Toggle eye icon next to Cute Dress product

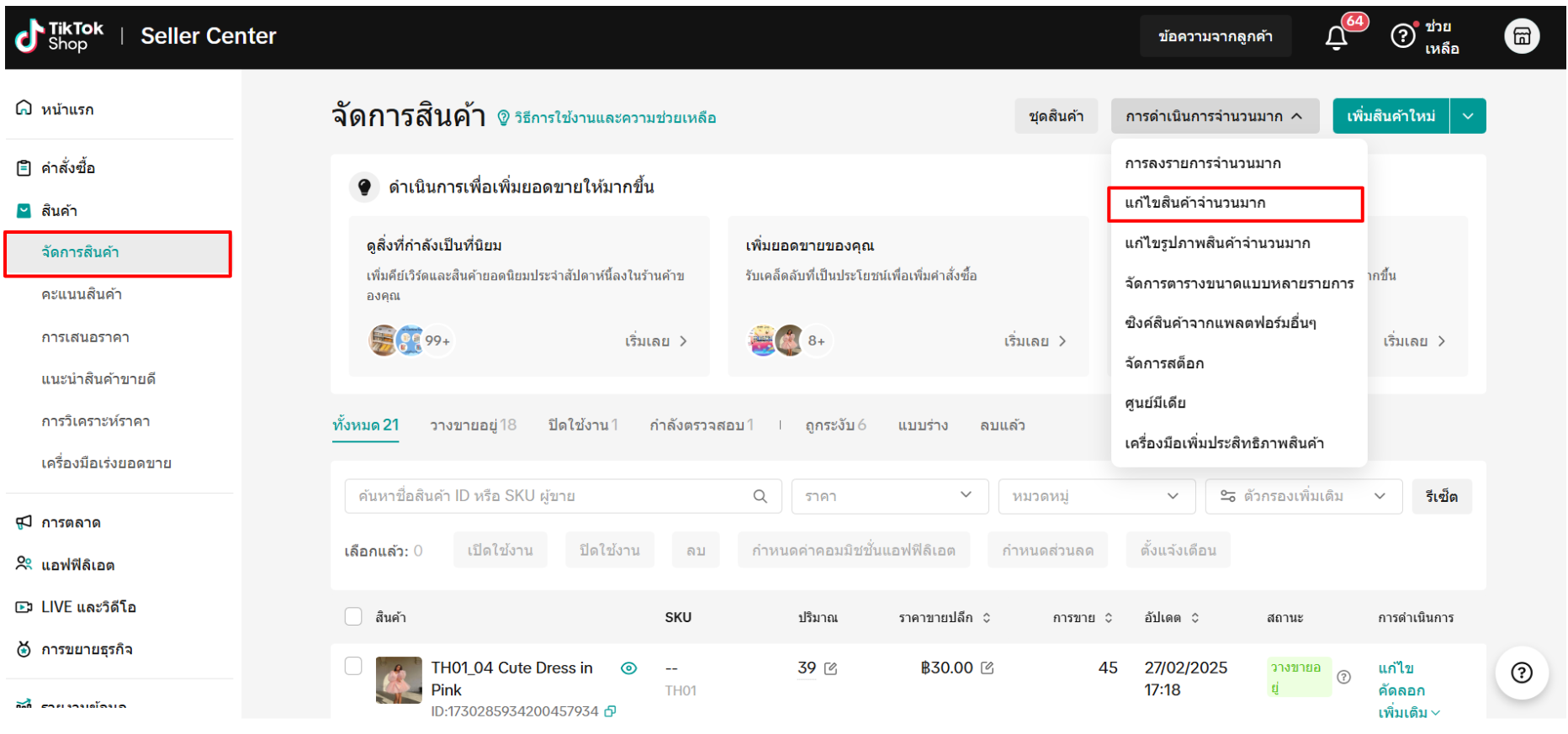click(628, 668)
